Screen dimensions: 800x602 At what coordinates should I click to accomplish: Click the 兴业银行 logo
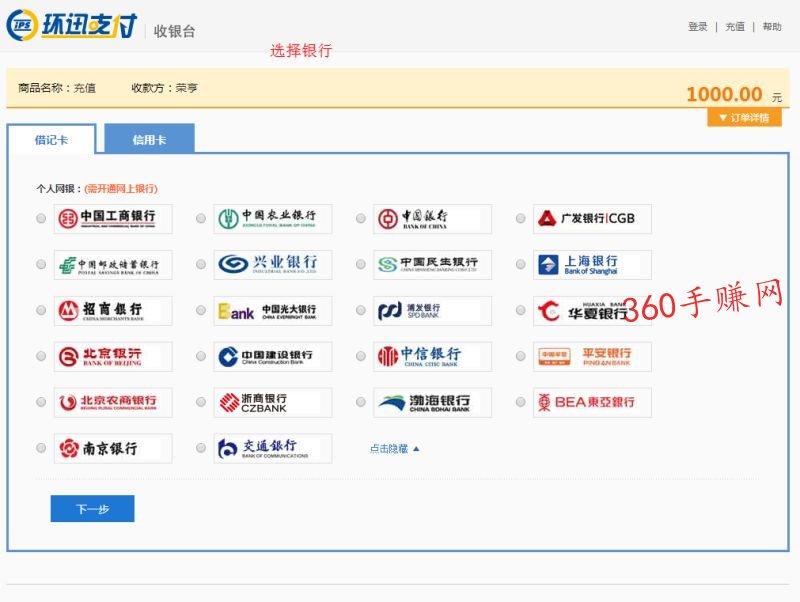272,265
